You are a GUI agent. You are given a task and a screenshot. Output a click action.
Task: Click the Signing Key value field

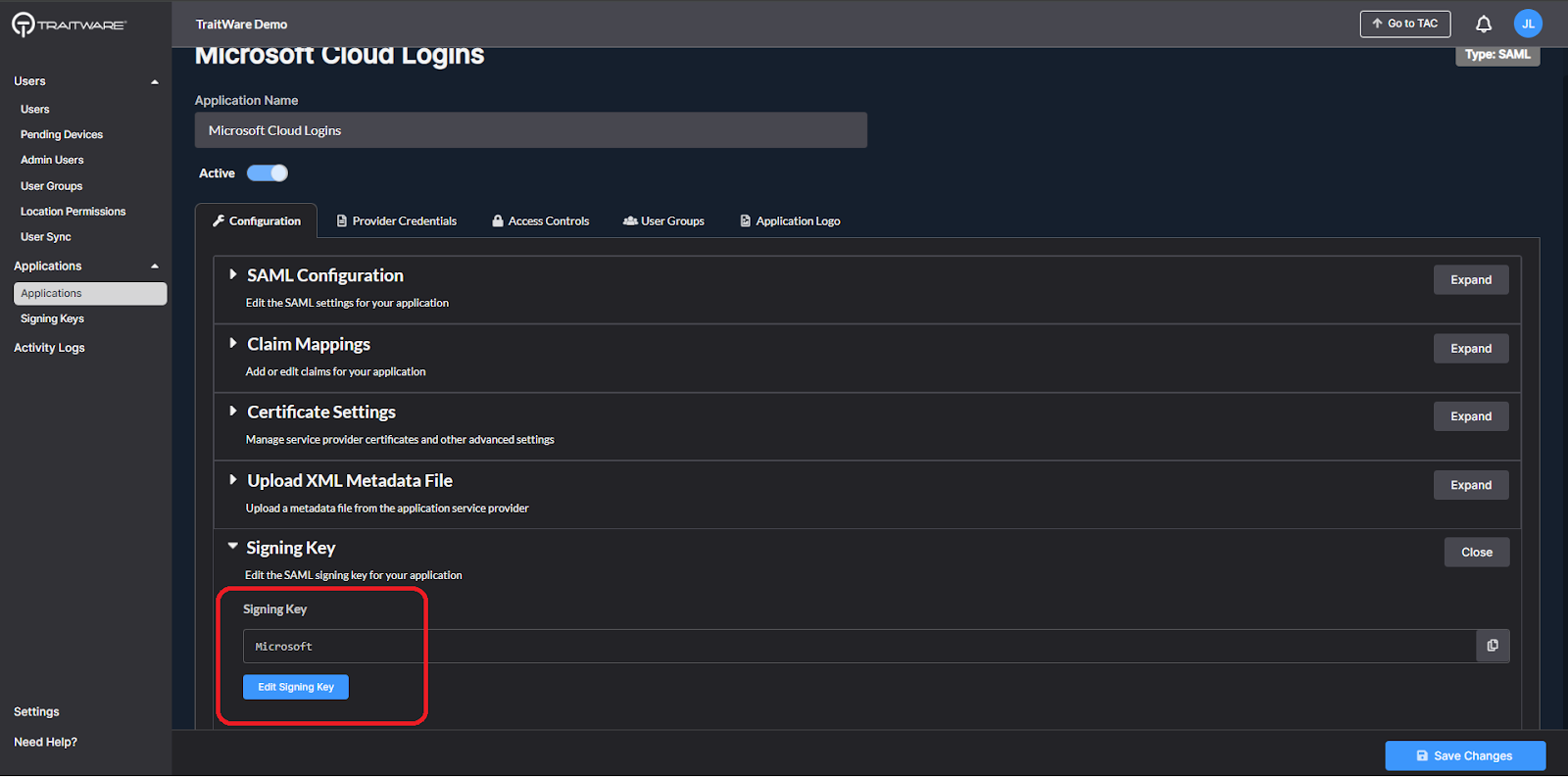point(859,647)
